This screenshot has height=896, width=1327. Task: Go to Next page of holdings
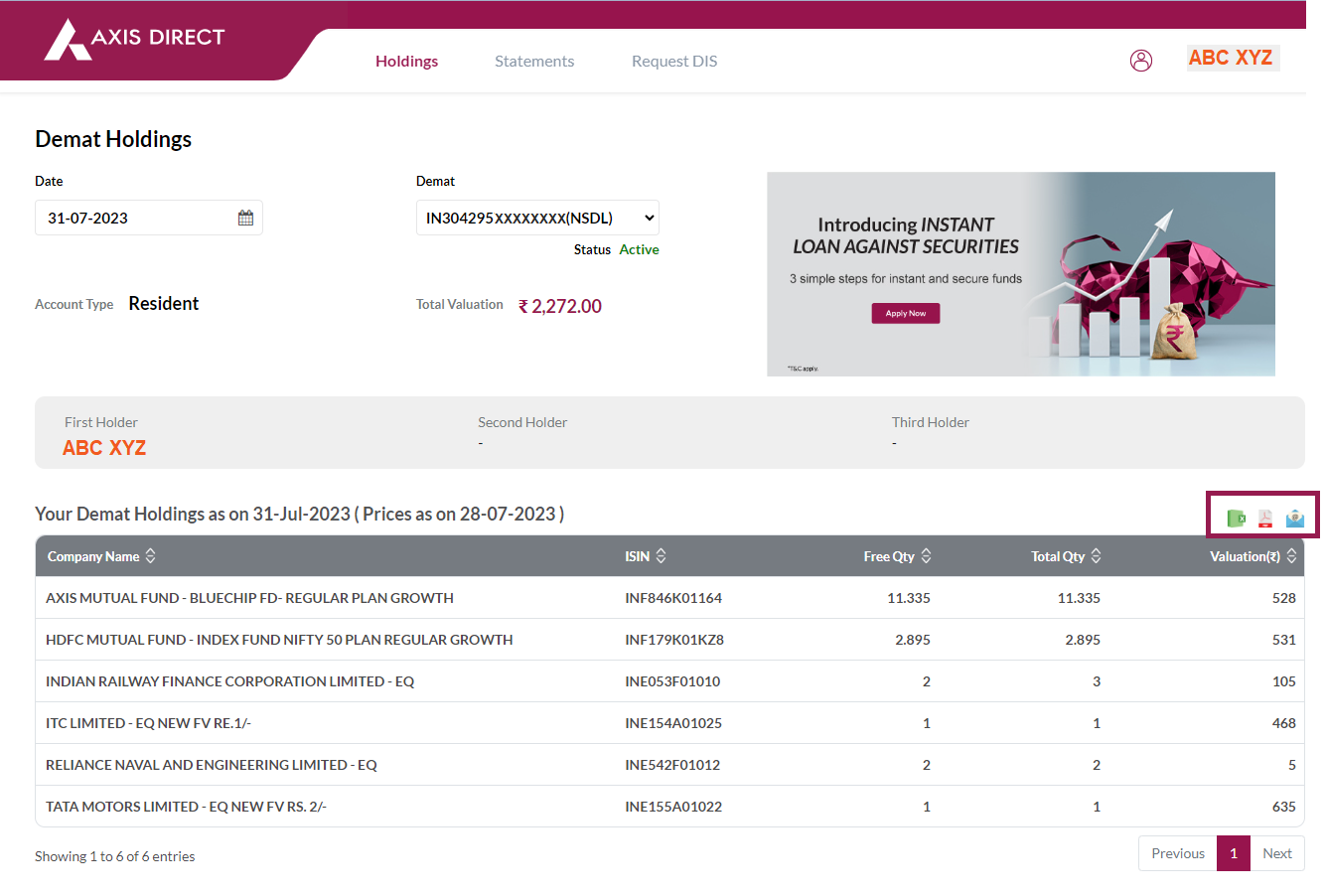[1277, 853]
